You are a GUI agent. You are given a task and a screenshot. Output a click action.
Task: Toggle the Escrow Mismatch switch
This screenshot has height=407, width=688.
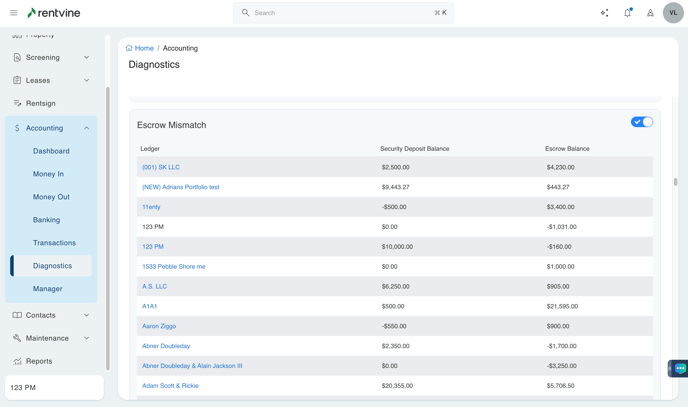pyautogui.click(x=642, y=122)
